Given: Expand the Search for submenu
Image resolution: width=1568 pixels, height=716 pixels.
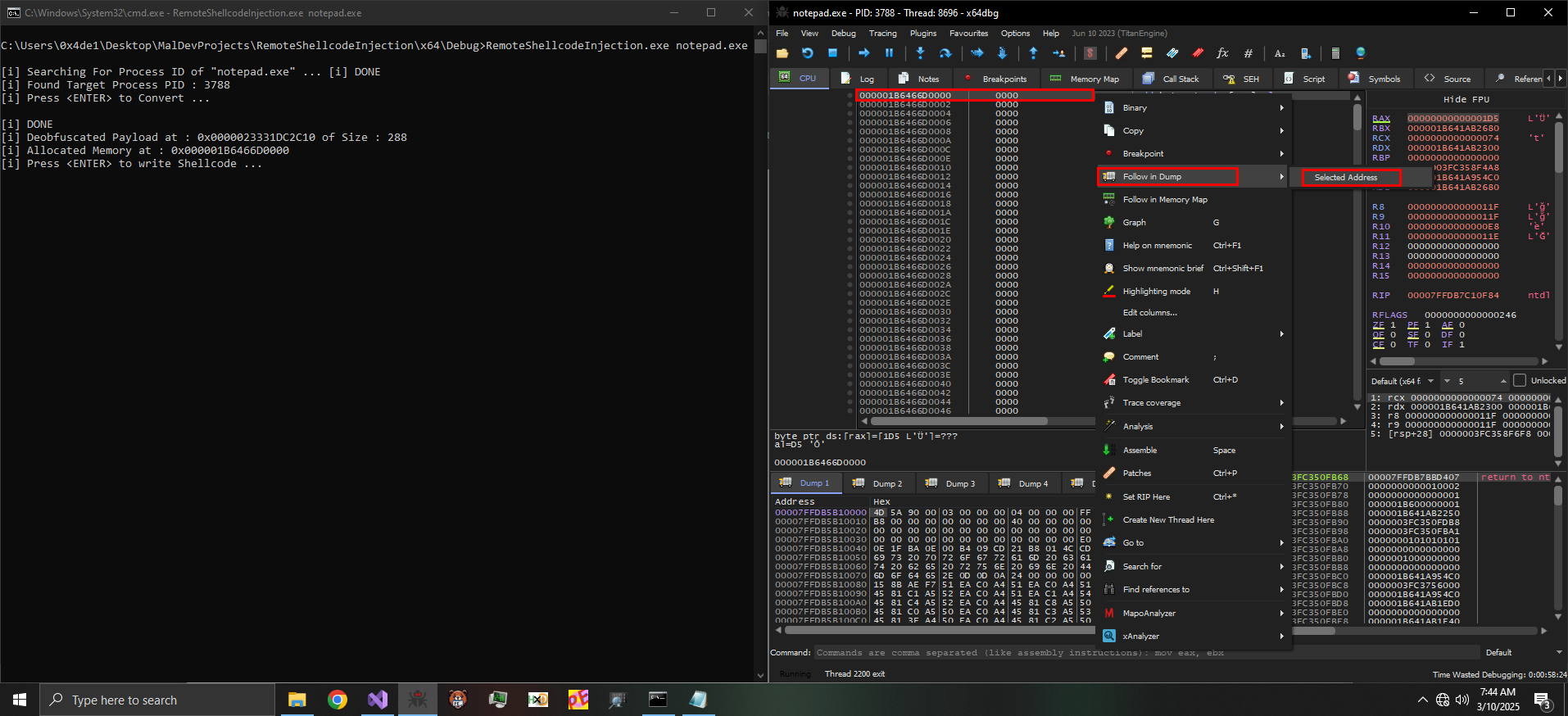Looking at the screenshot, I should click(x=1194, y=566).
